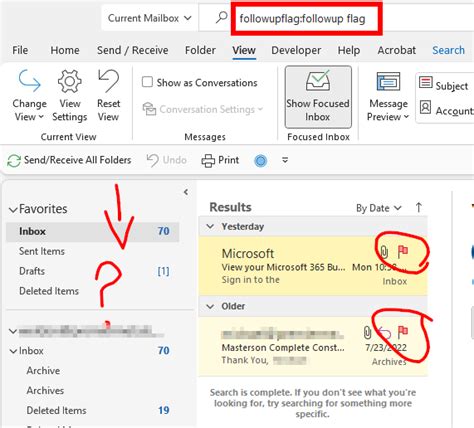Collapse the folder pane with the arrow
The image size is (474, 428).
coord(186,192)
